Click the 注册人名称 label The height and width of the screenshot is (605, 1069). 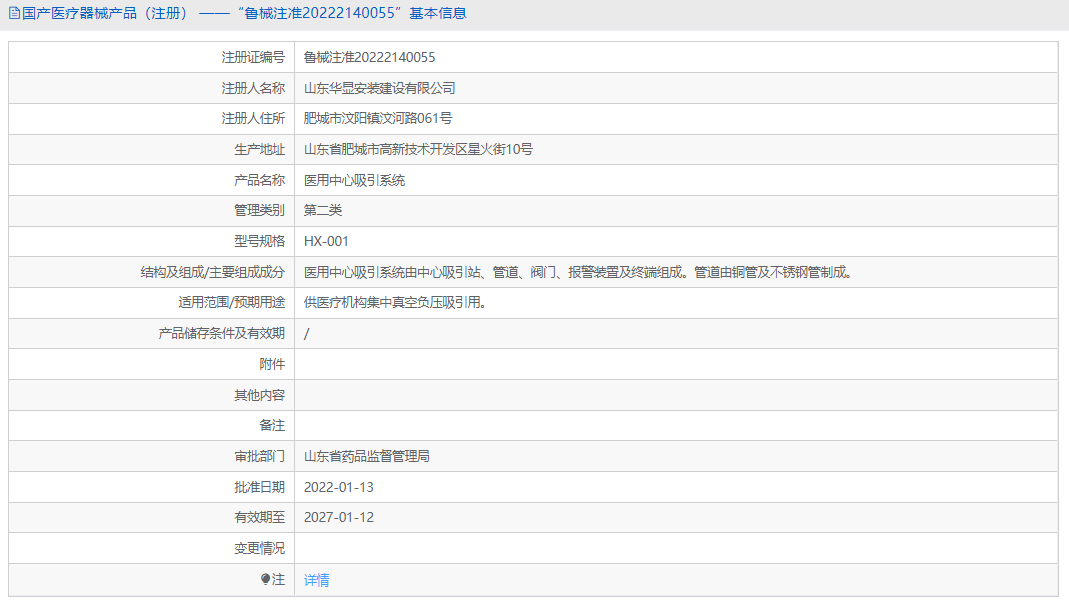(x=253, y=88)
